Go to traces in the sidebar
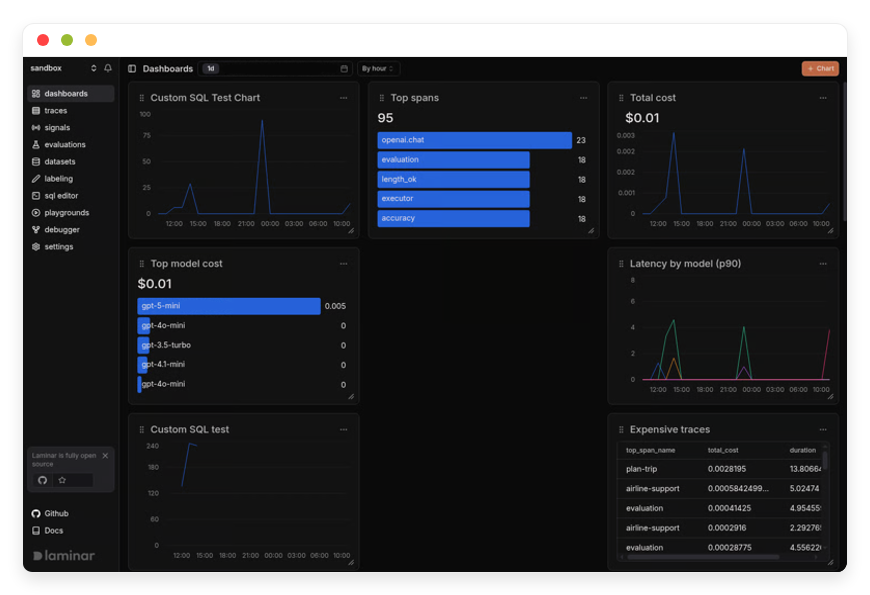 tap(70, 110)
